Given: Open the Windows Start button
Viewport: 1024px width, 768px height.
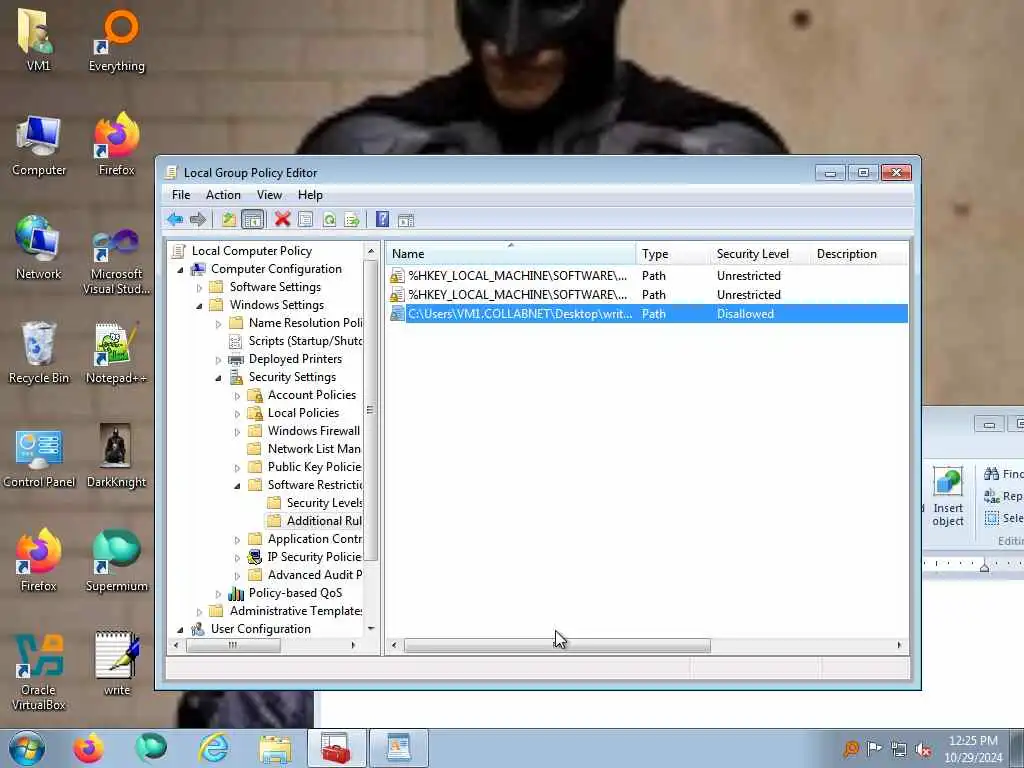Looking at the screenshot, I should point(27,748).
